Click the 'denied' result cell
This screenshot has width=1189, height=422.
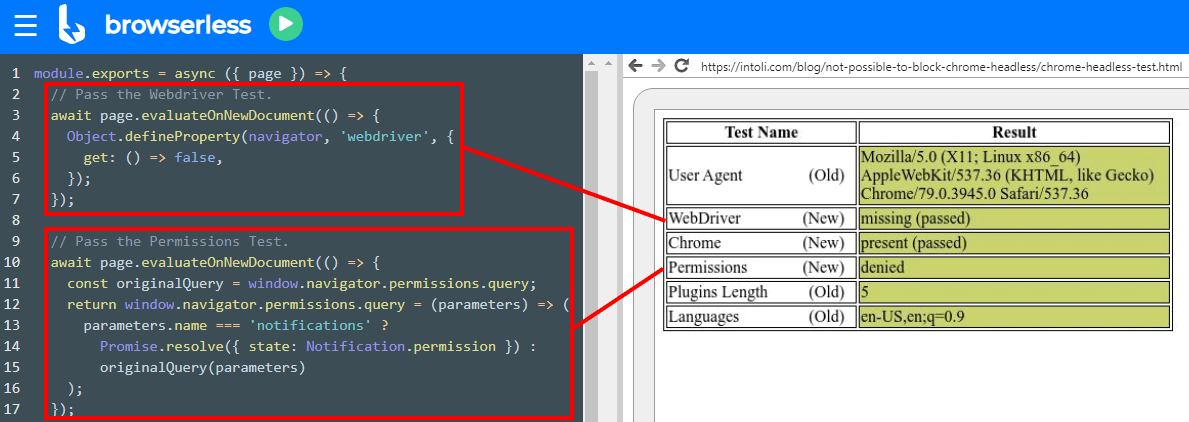(x=1014, y=267)
